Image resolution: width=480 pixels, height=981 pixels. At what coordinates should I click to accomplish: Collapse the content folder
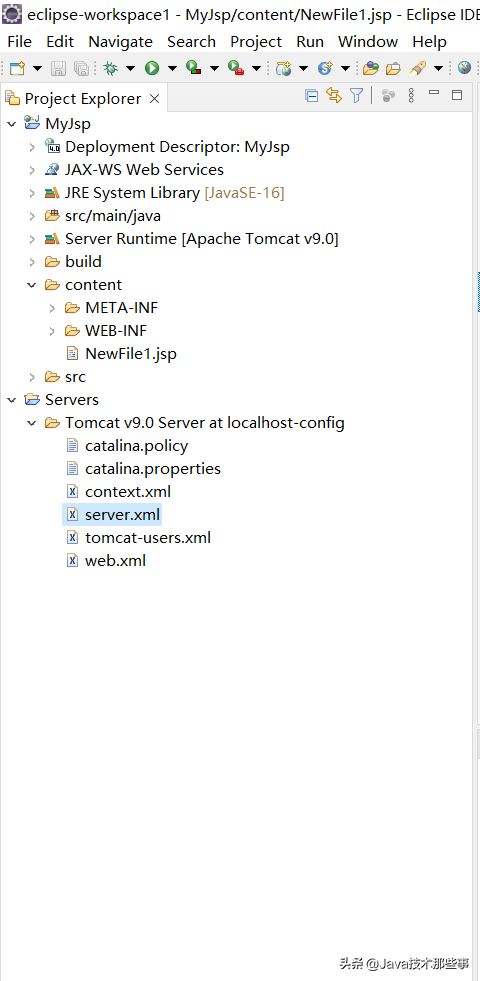[x=32, y=285]
